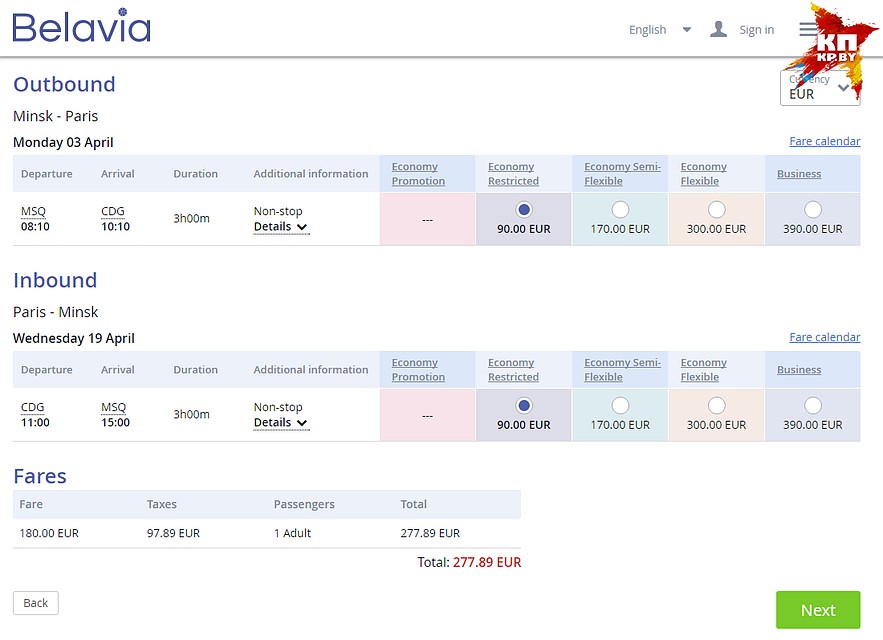
Task: Open inbound Business header link
Action: [799, 370]
